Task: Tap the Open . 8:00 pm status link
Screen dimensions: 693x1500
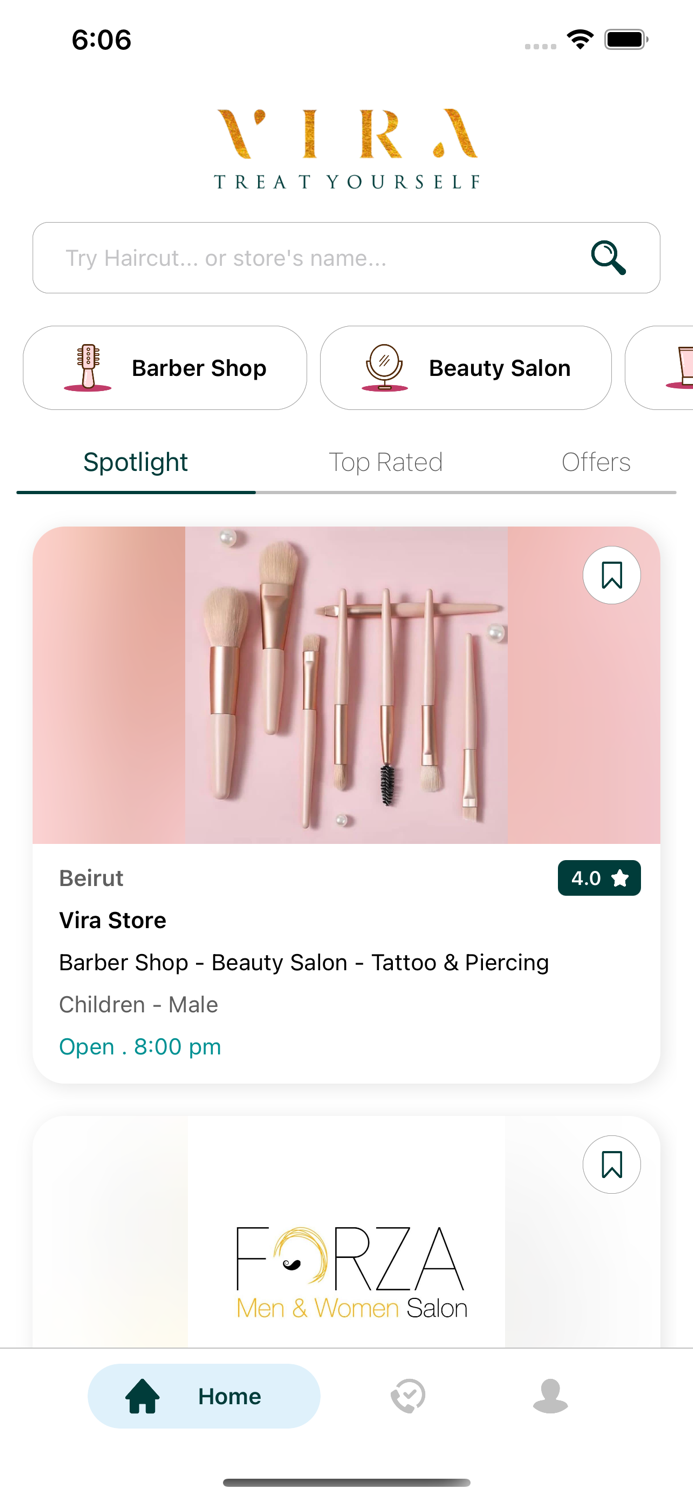Action: click(x=139, y=1046)
